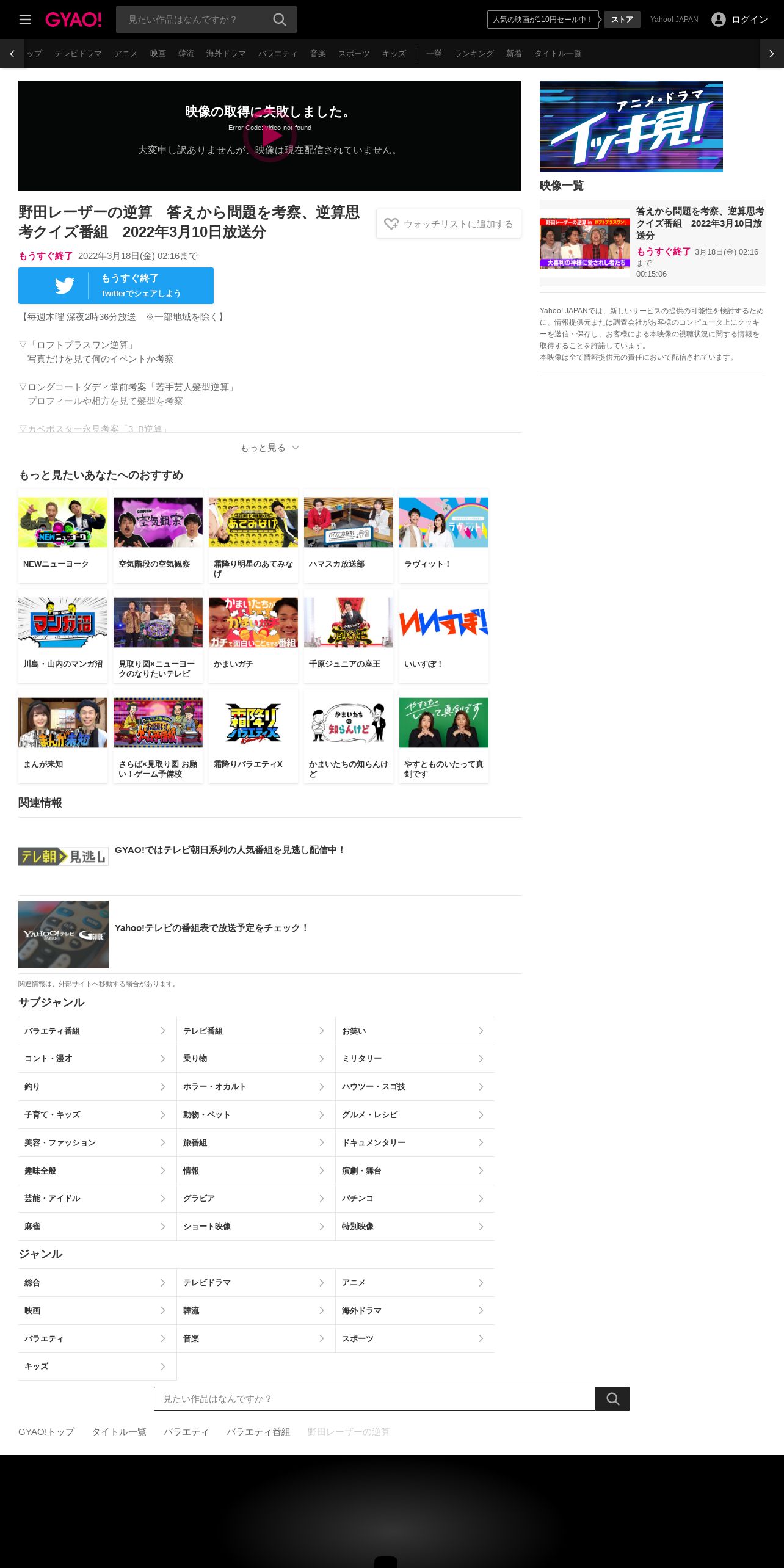This screenshot has height=1568, width=784.
Task: Open the hamburger menu icon
Action: 25,20
